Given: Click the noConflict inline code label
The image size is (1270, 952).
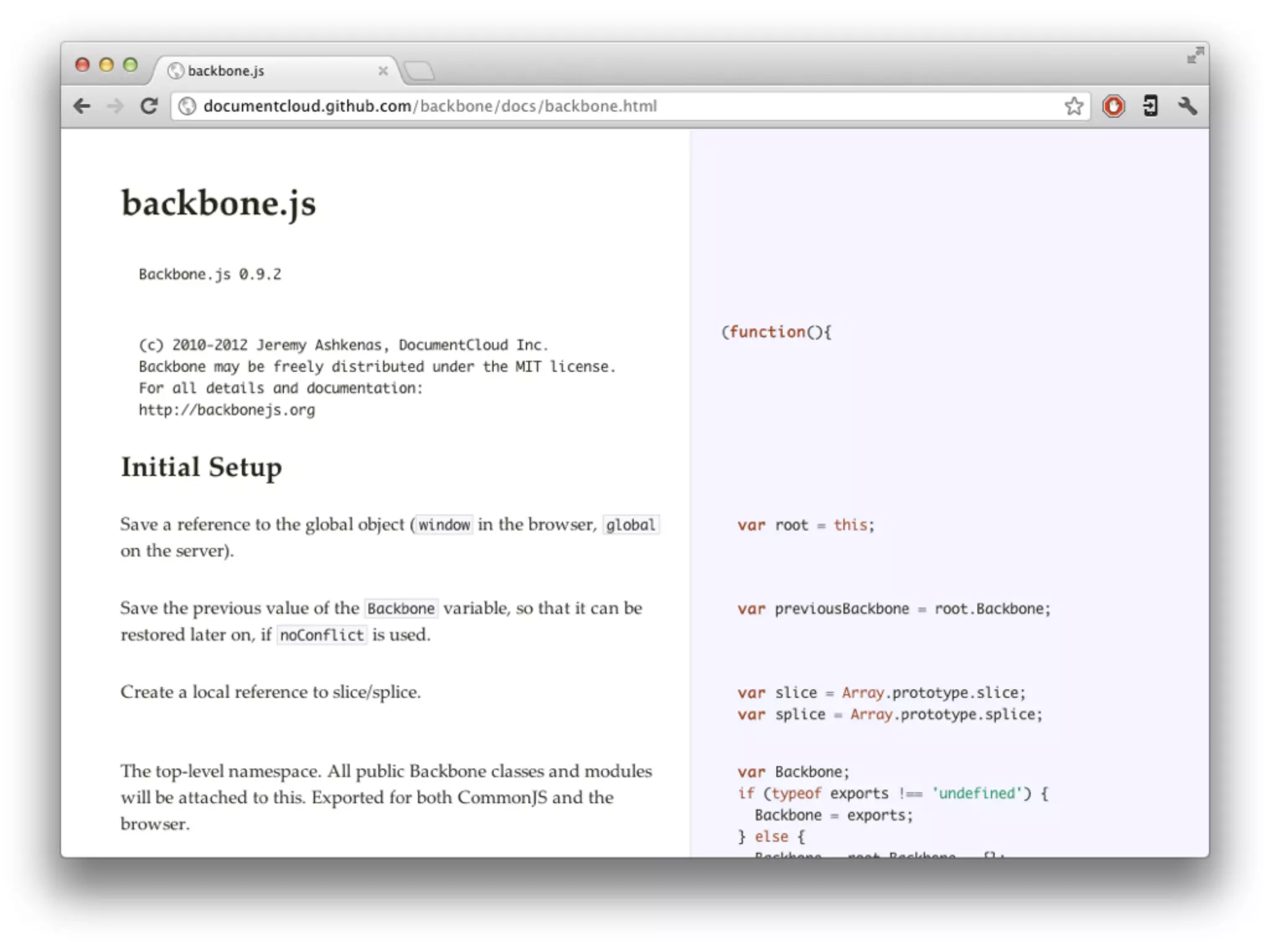Looking at the screenshot, I should coord(321,635).
